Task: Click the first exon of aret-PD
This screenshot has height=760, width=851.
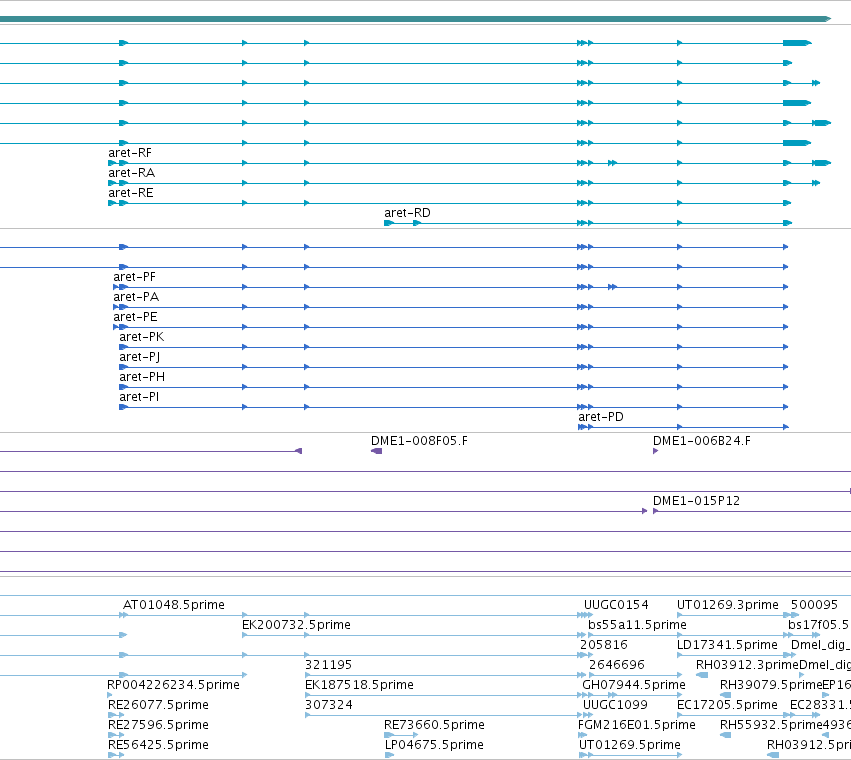Action: [582, 427]
